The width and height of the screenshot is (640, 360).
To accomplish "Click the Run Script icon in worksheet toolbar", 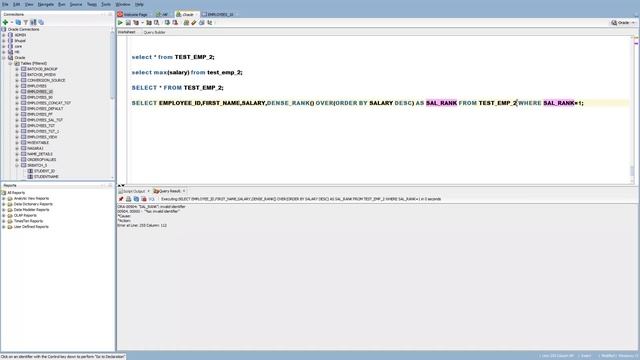I will pyautogui.click(x=128, y=23).
